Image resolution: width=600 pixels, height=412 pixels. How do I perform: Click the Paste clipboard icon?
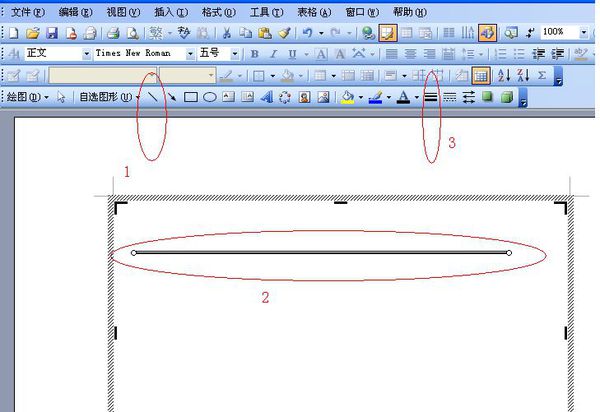264,33
